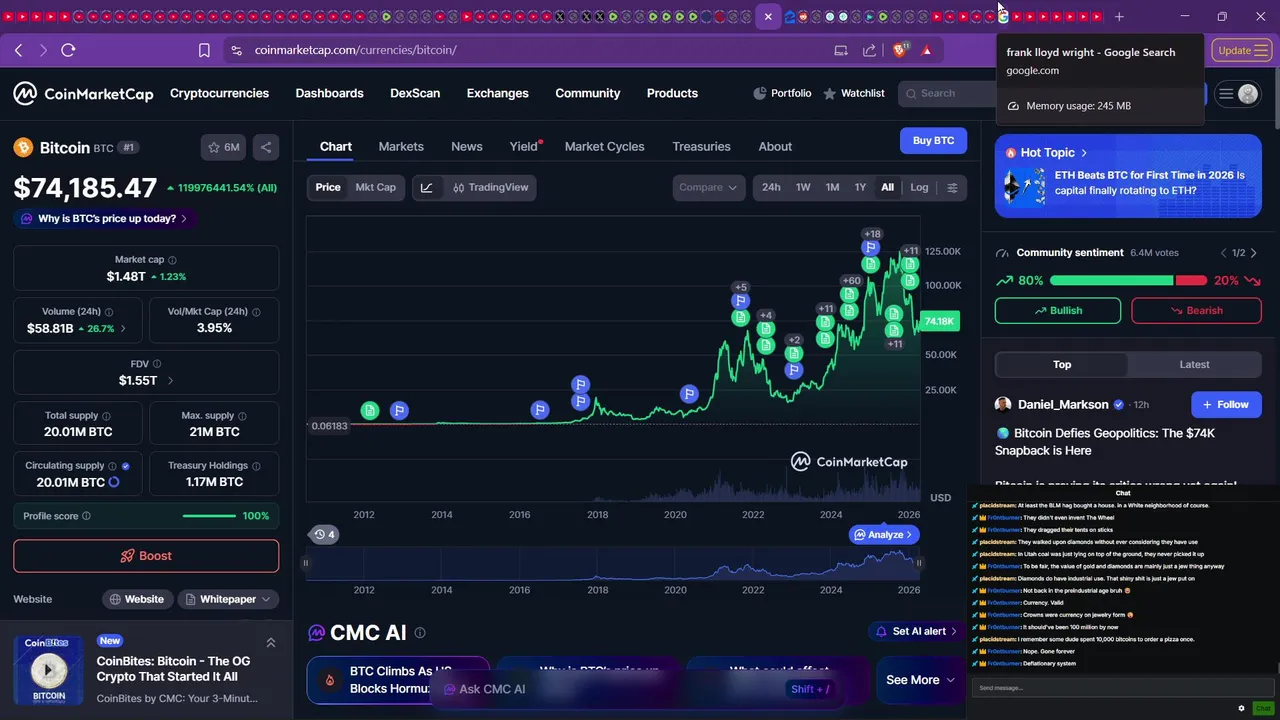Click CMC AI info icon
Screen dimensions: 1280x720
[x=420, y=633]
